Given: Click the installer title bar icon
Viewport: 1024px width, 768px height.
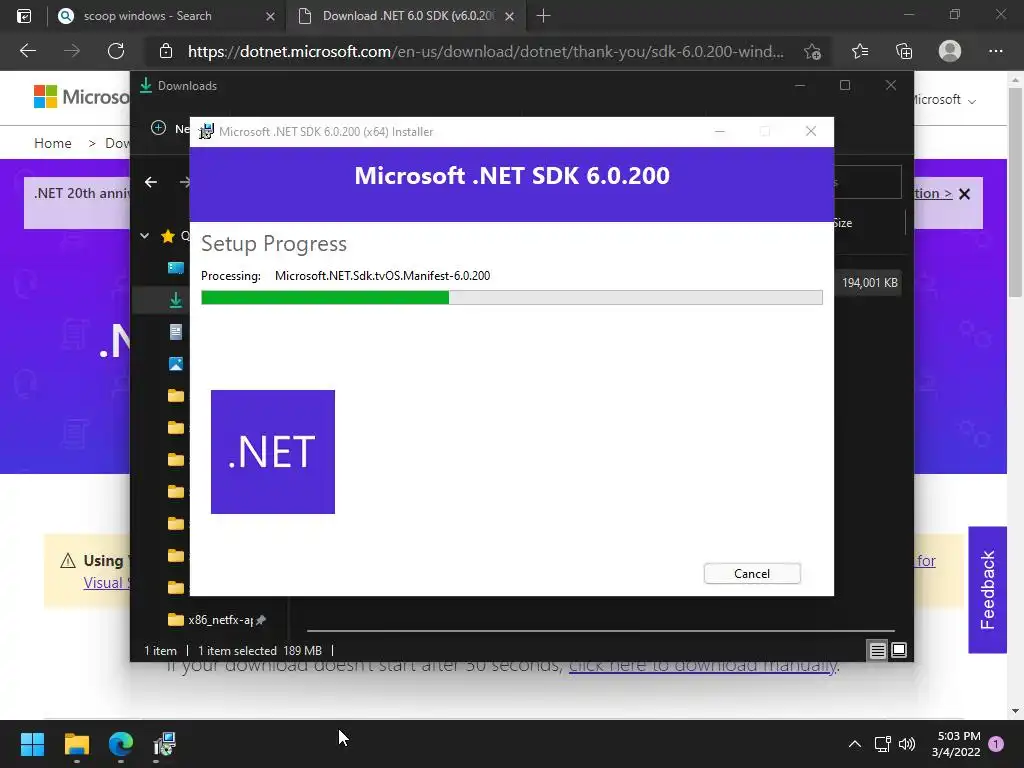Looking at the screenshot, I should [x=206, y=131].
